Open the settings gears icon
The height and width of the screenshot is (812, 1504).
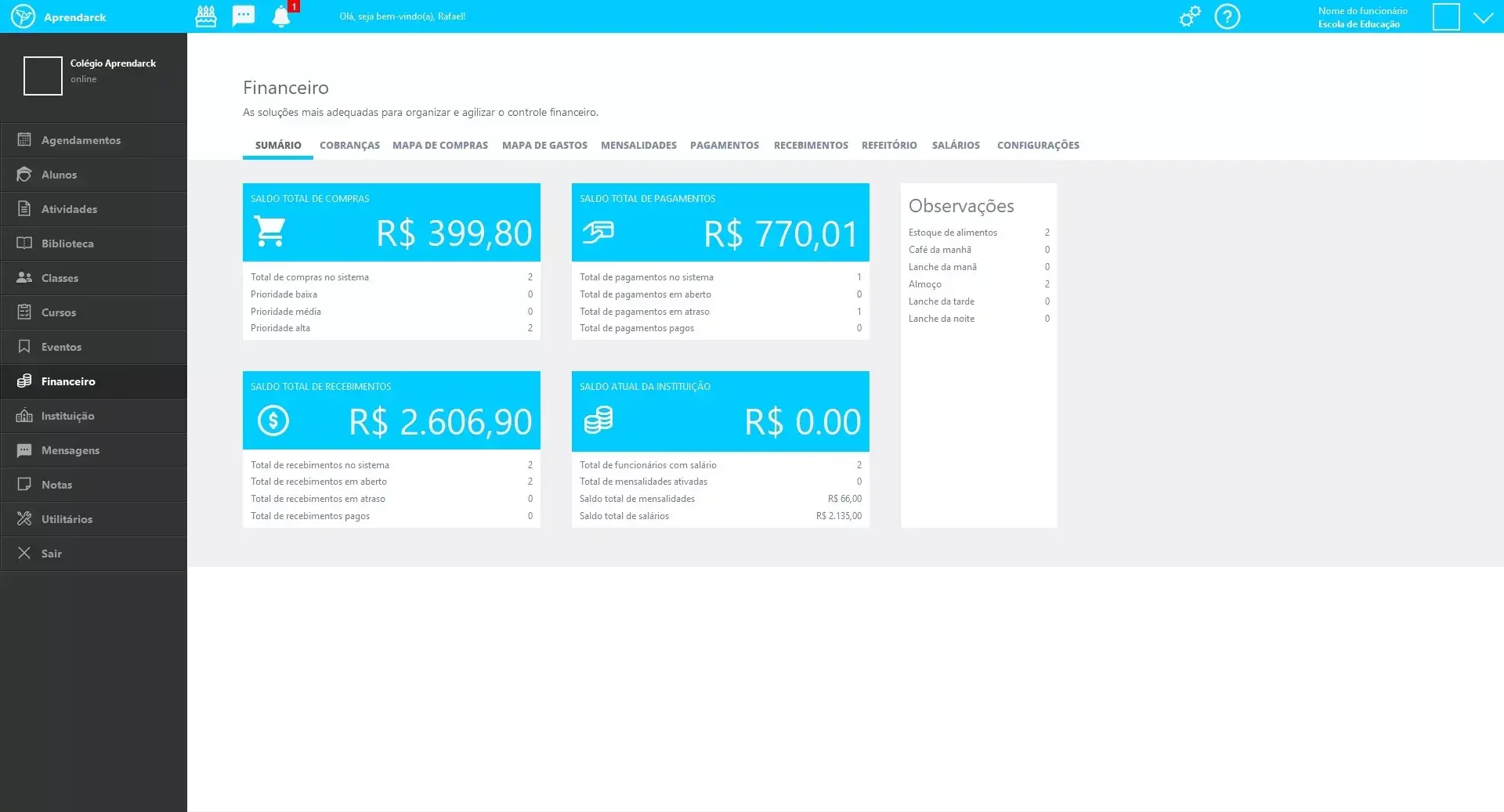point(1190,16)
